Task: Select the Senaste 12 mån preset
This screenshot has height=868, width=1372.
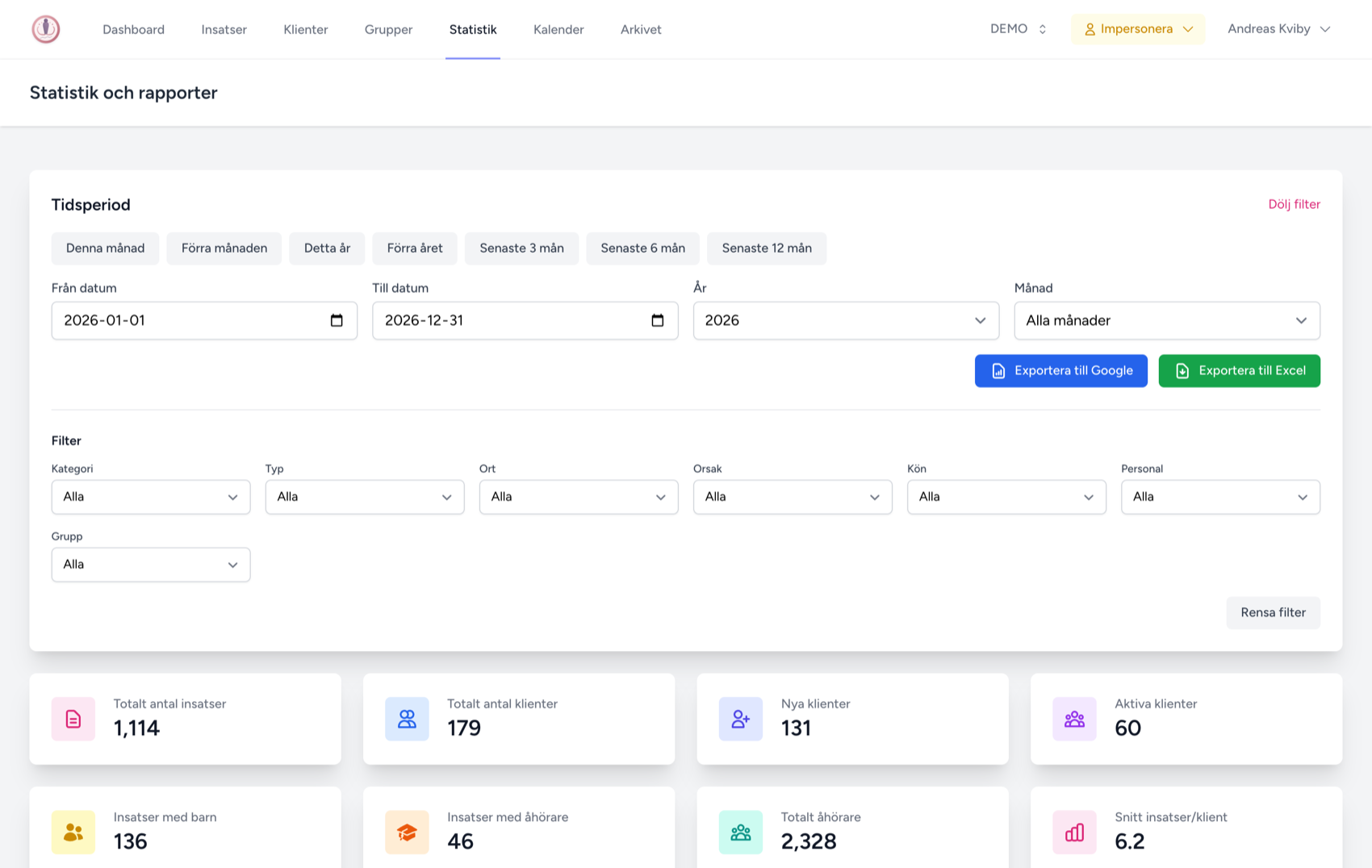Action: 767,248
